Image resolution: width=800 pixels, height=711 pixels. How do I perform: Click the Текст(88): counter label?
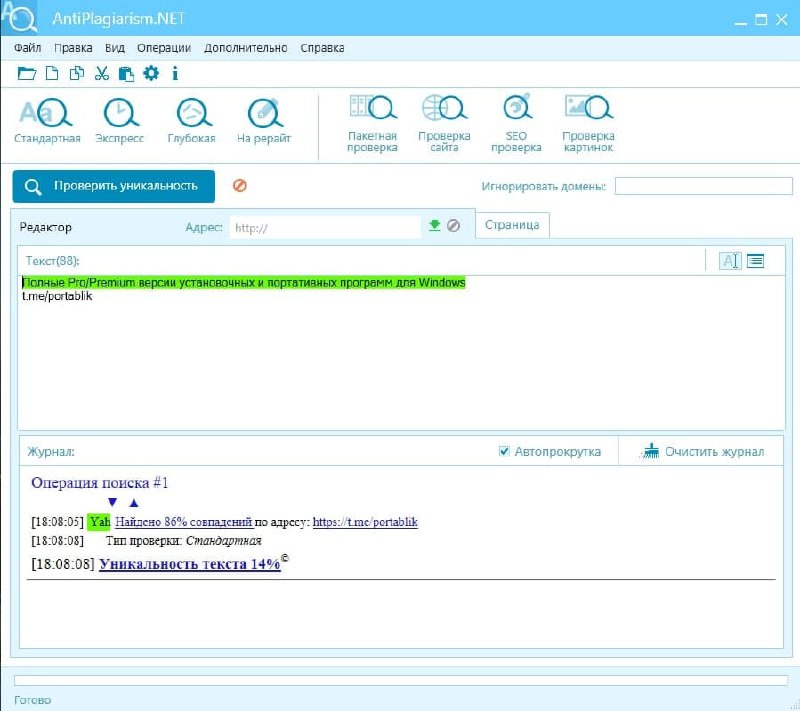(53, 261)
